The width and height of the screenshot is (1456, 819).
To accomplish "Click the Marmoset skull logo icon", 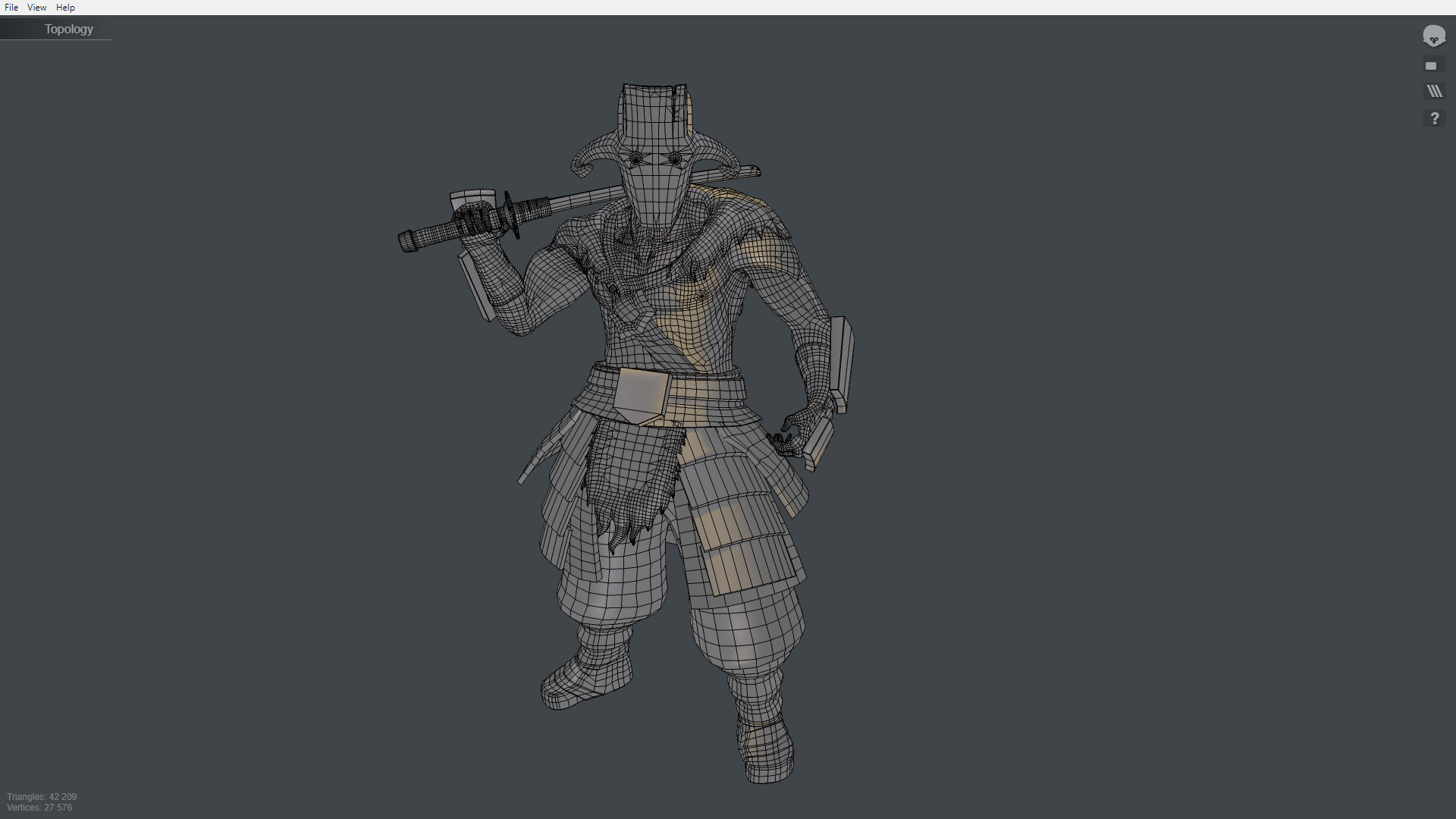I will (1433, 36).
